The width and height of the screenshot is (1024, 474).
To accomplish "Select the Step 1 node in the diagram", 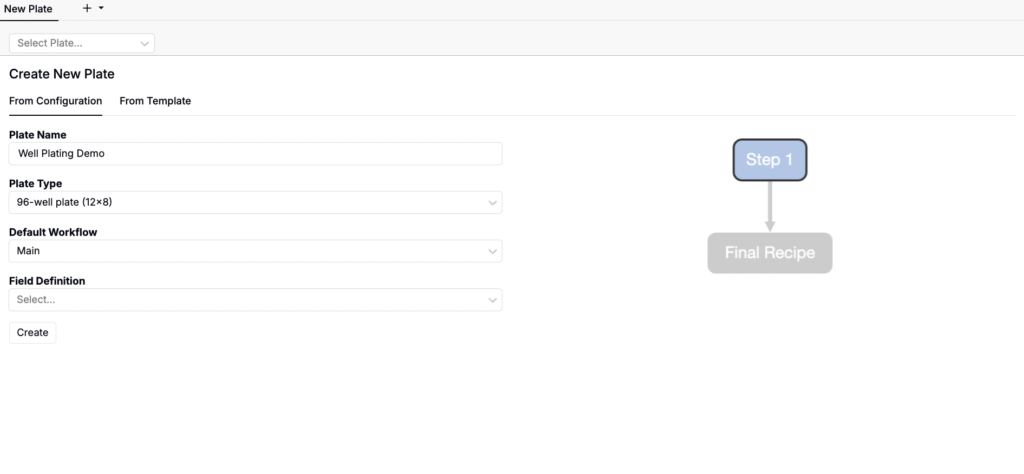I will [769, 160].
